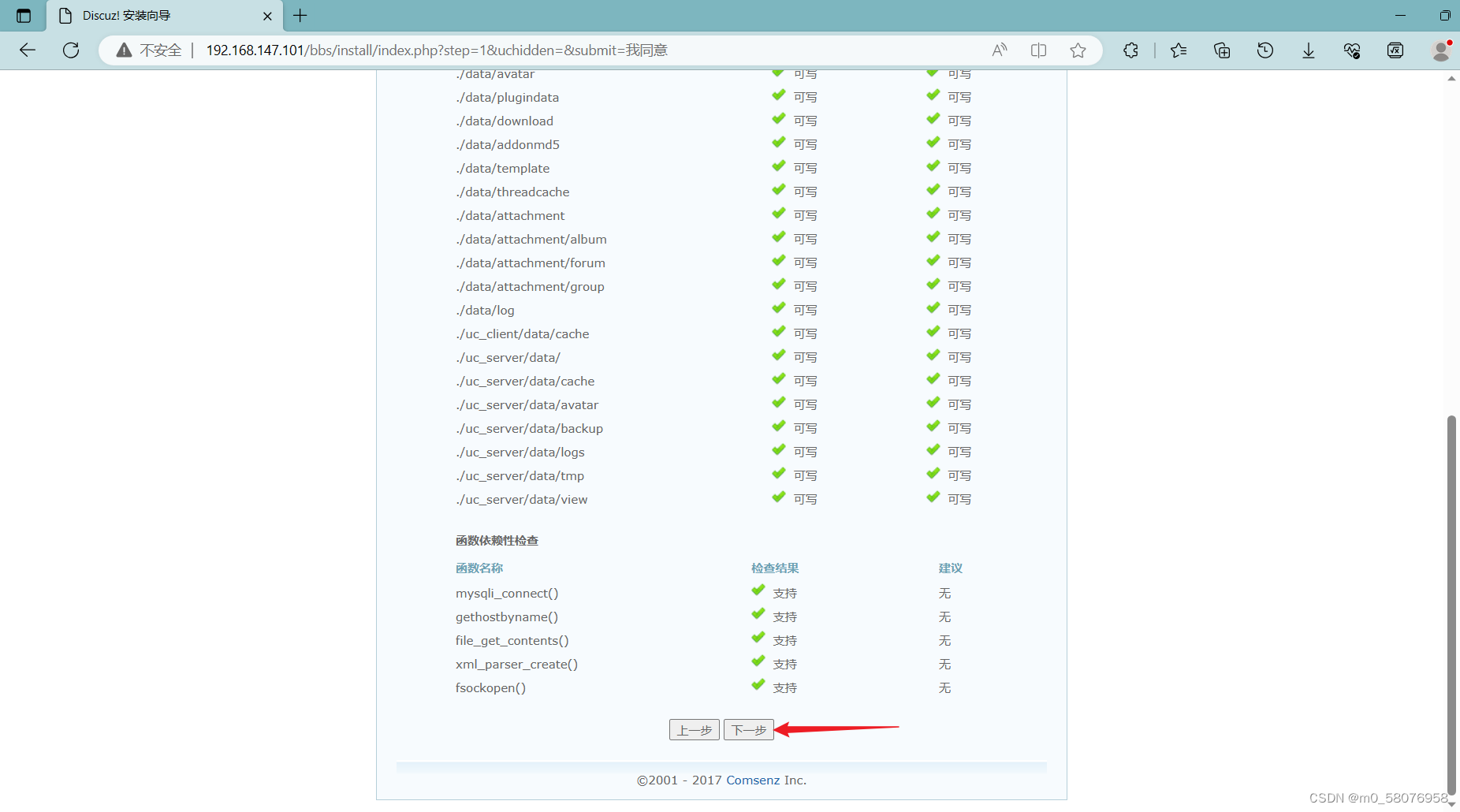Viewport: 1460px width, 812px height.
Task: Click the first green checkmark in ./uc_server/data/view row
Action: (x=779, y=497)
